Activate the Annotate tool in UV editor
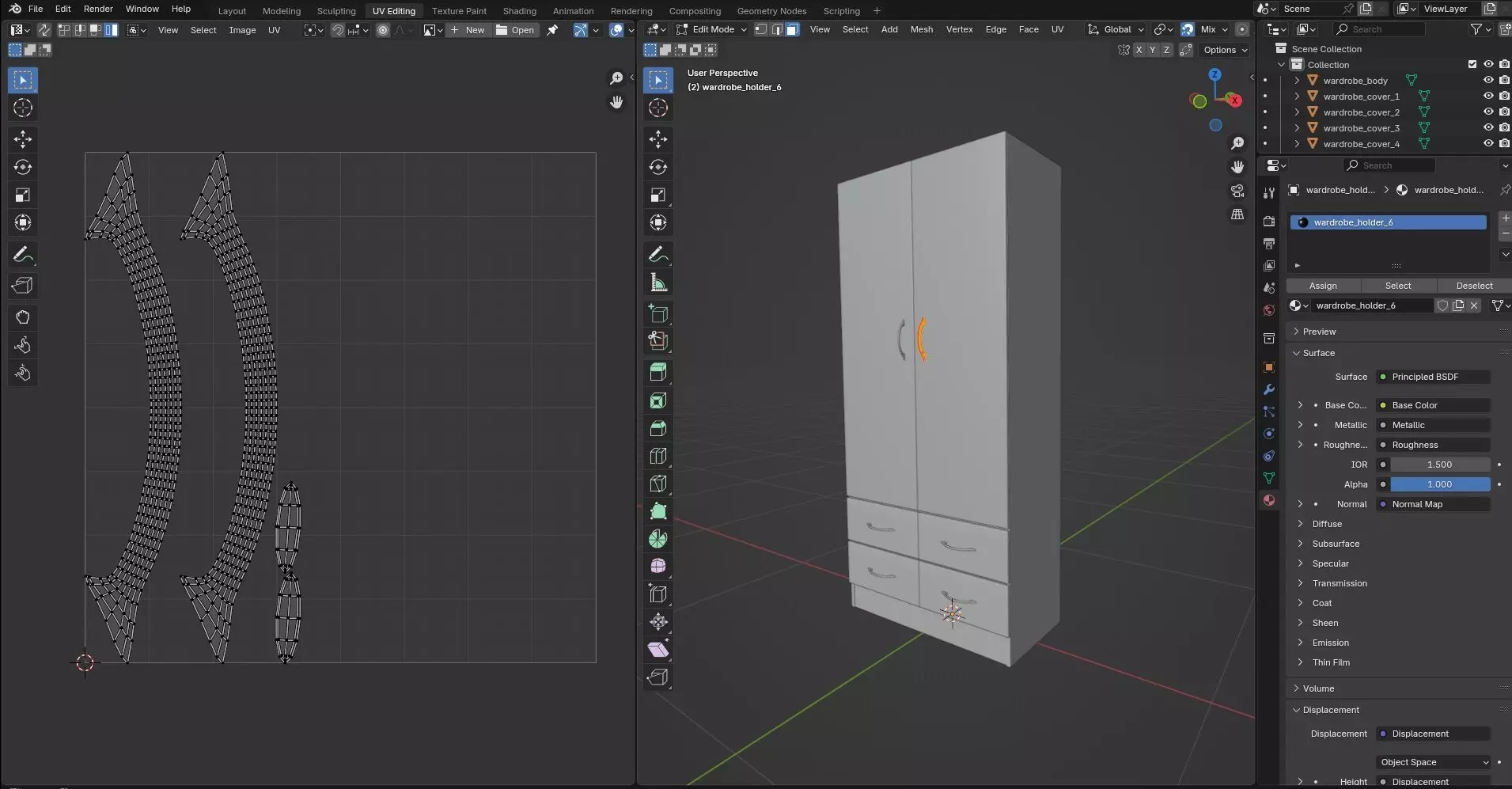The image size is (1512, 789). coord(23,255)
